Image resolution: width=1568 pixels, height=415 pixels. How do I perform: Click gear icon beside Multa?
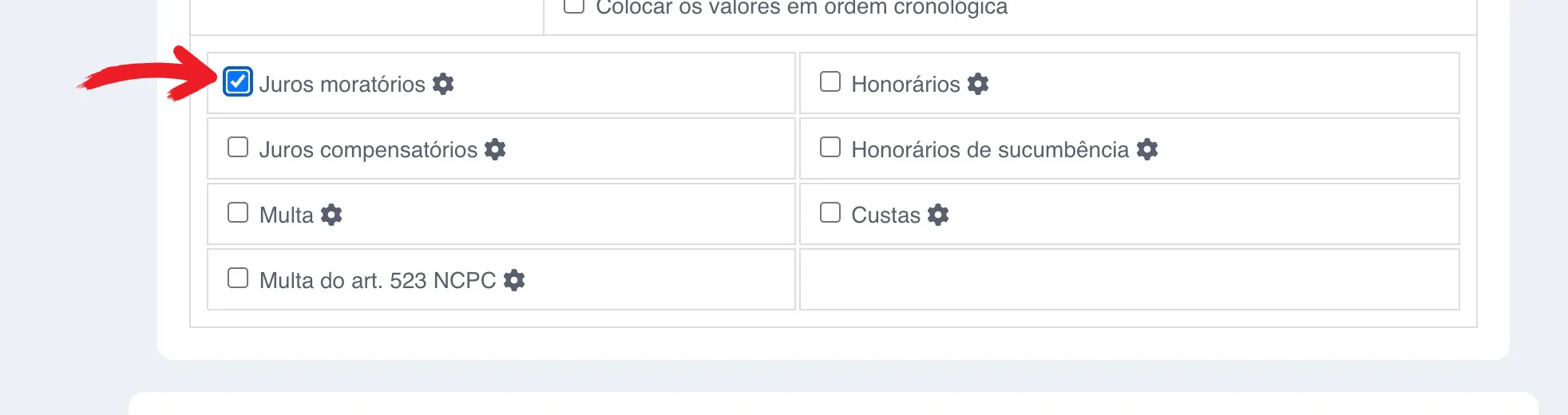pyautogui.click(x=331, y=215)
